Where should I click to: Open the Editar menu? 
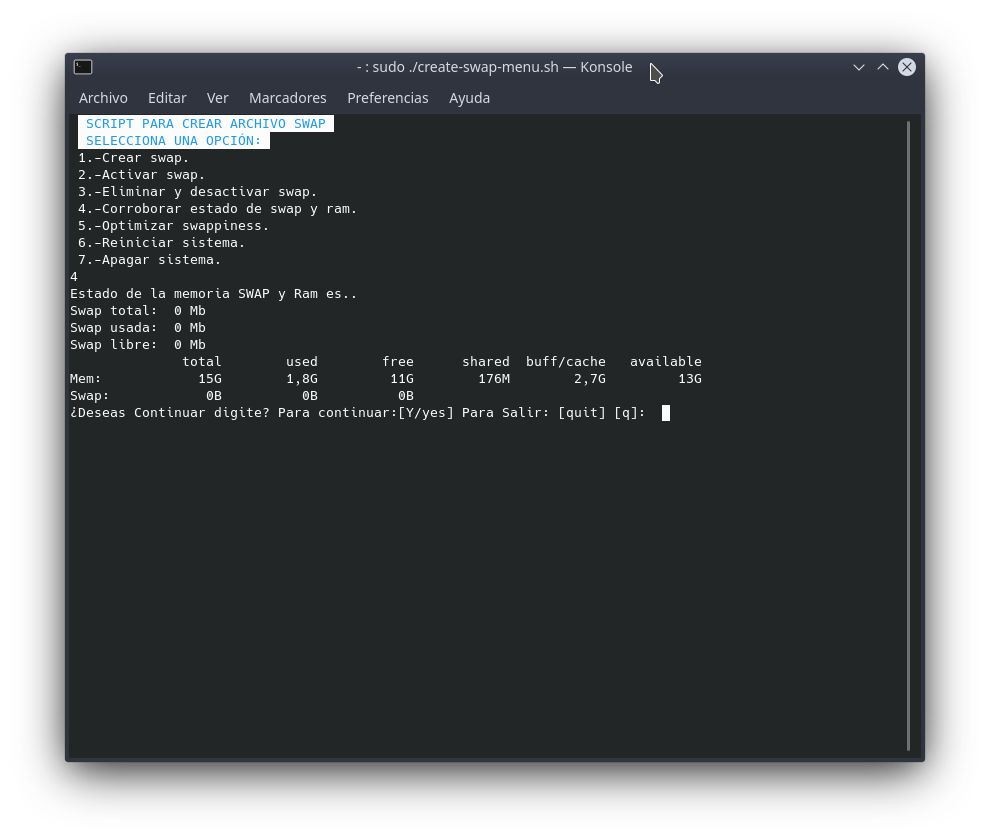pos(167,98)
